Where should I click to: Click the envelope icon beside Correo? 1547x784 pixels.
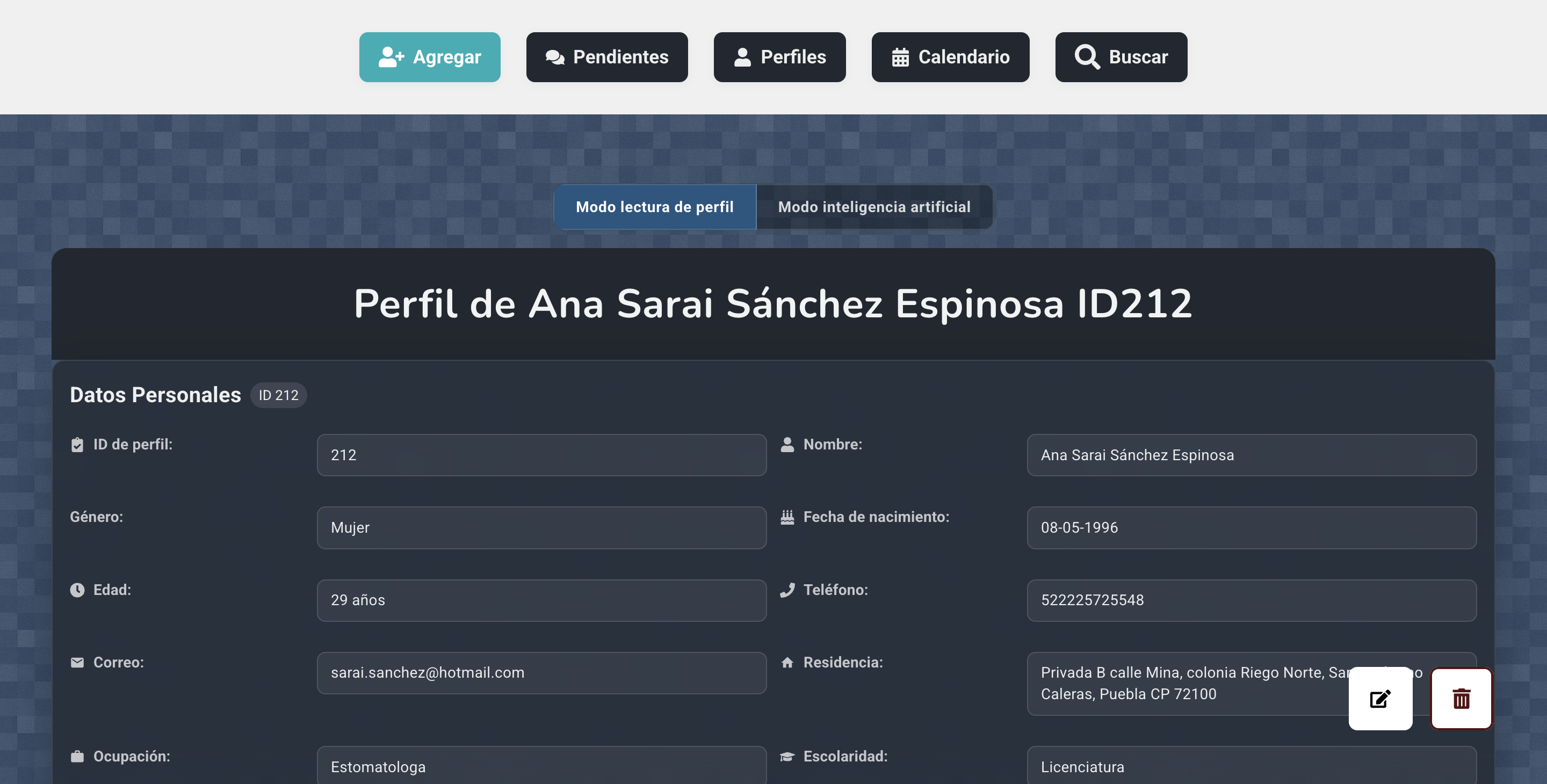pos(77,663)
